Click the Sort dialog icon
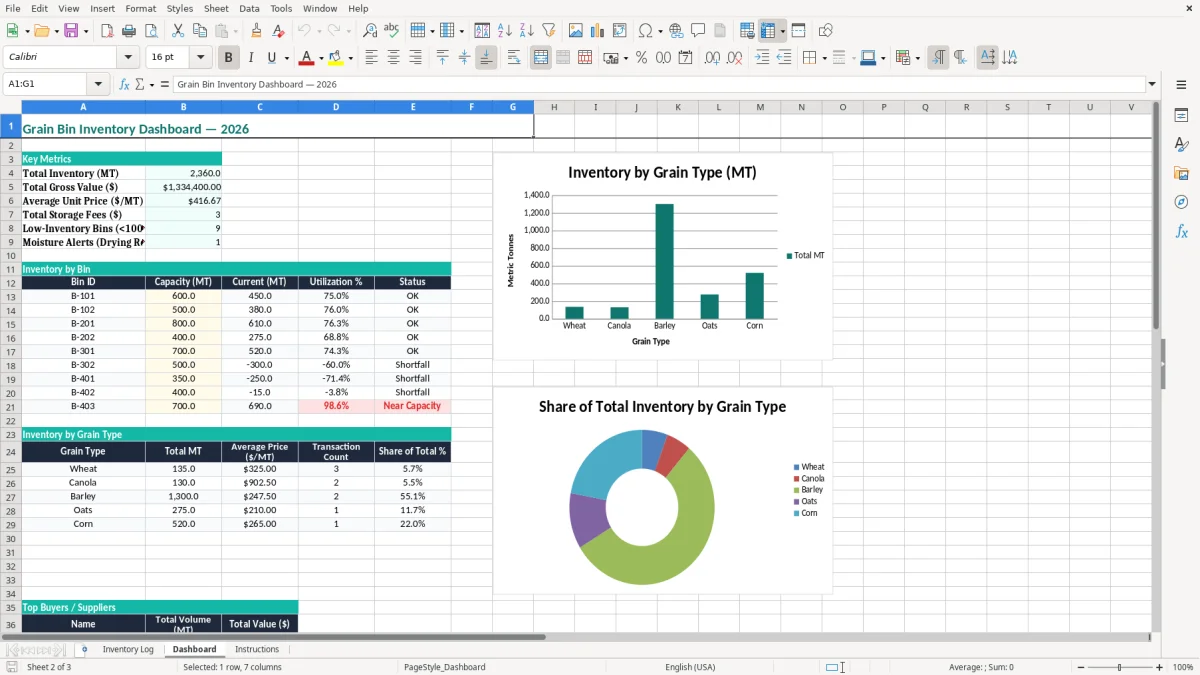1200x675 pixels. [x=482, y=31]
